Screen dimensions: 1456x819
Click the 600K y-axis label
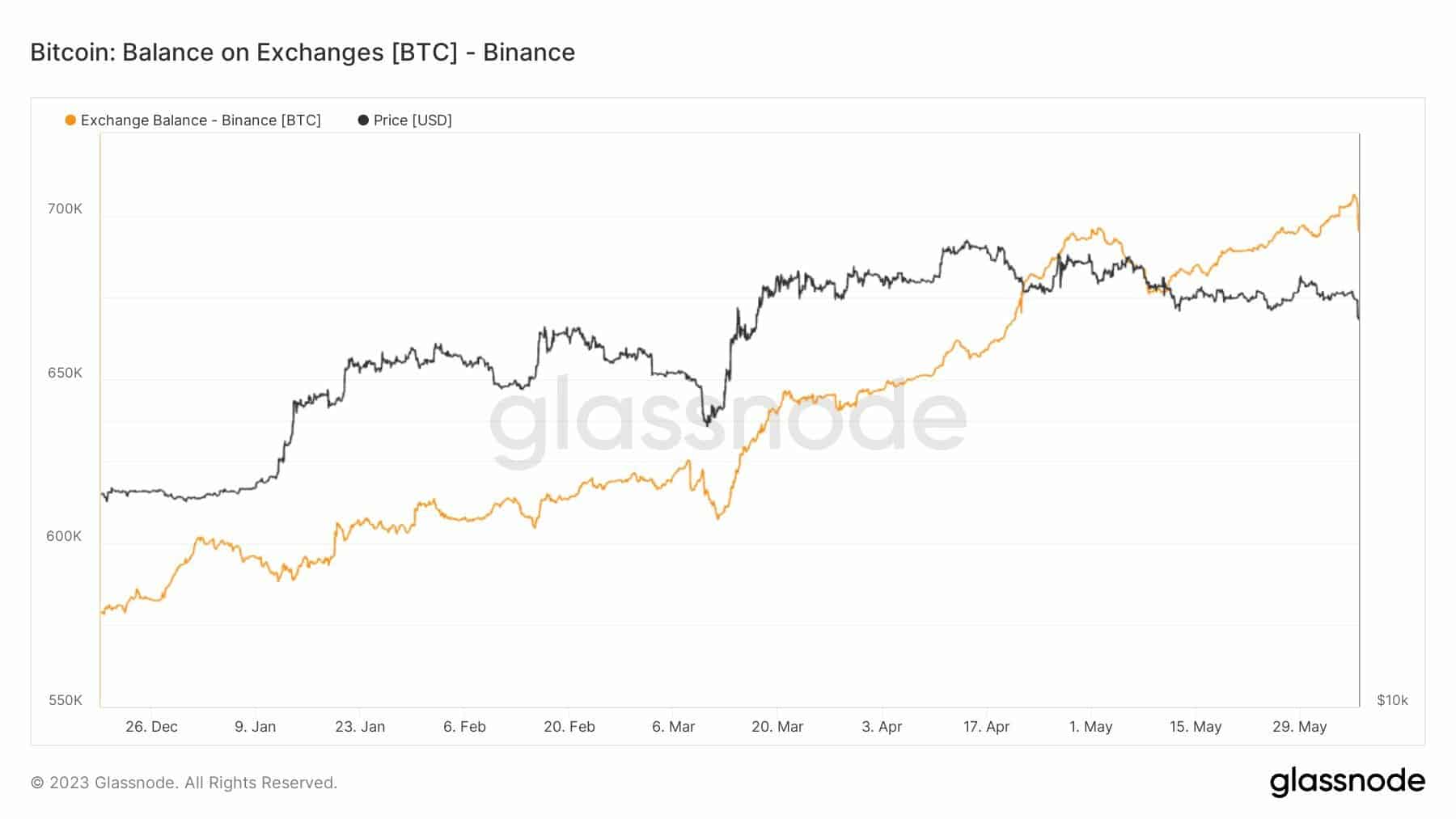click(x=64, y=536)
